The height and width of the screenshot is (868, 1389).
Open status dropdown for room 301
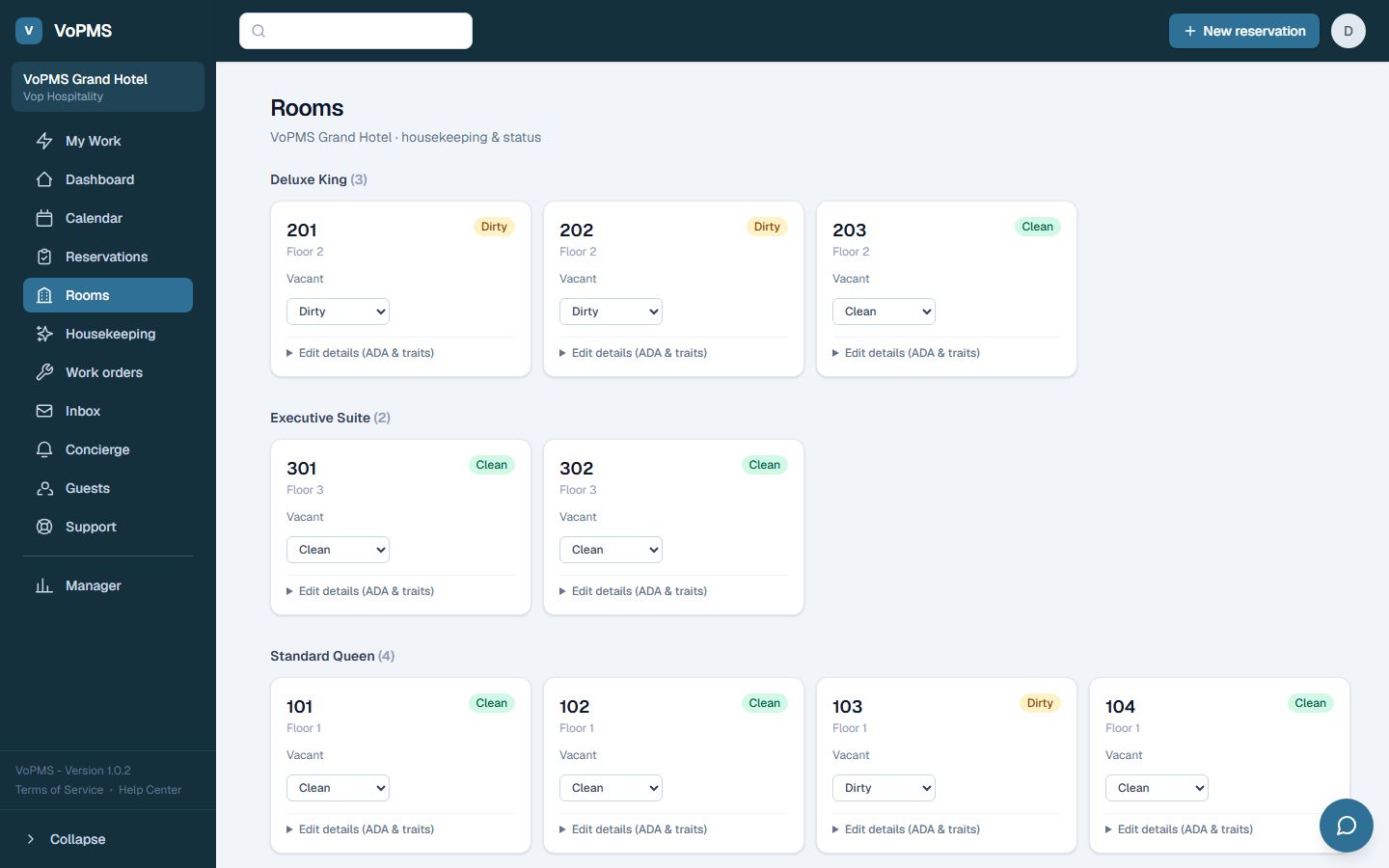338,550
